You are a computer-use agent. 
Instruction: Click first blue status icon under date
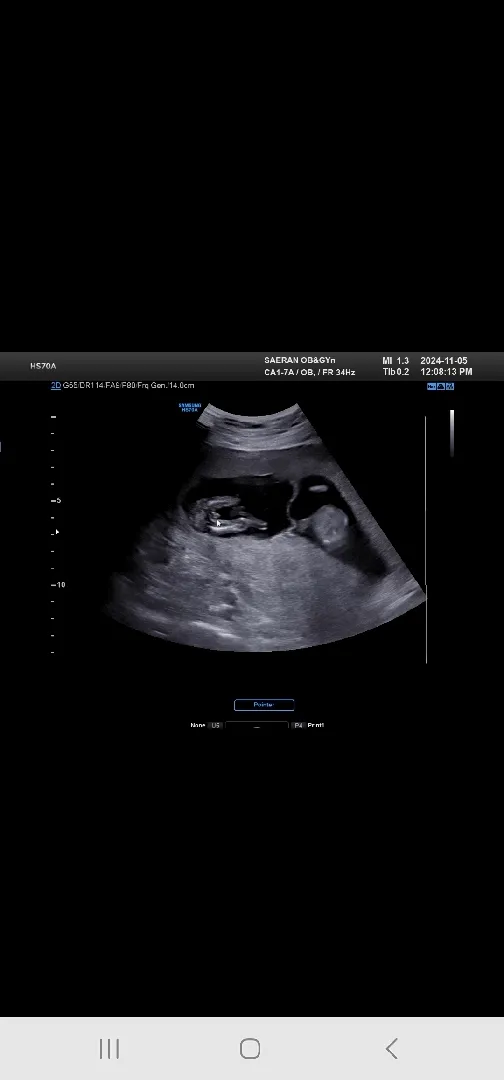pos(431,386)
